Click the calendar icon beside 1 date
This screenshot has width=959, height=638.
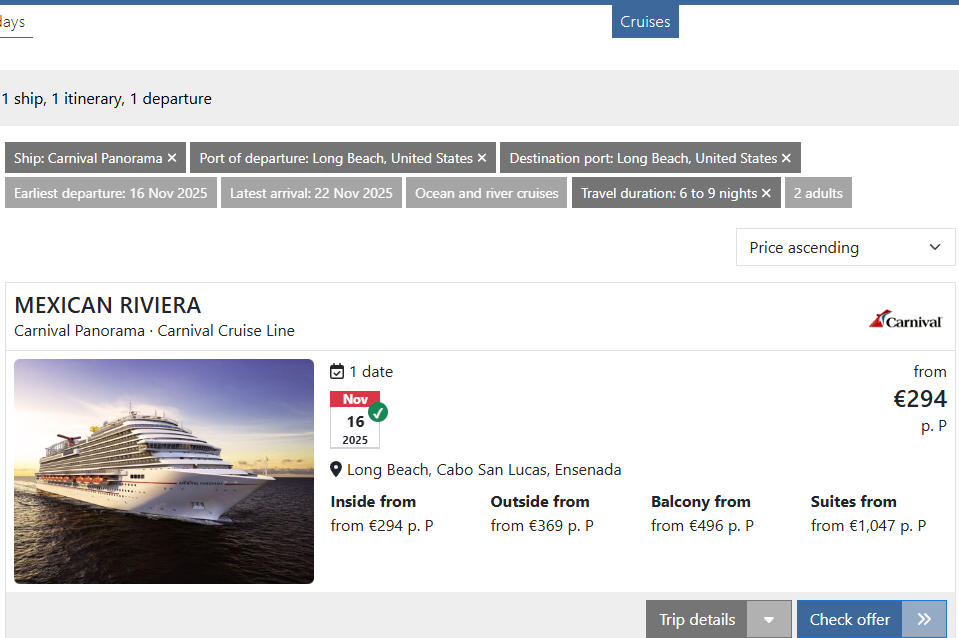point(337,371)
